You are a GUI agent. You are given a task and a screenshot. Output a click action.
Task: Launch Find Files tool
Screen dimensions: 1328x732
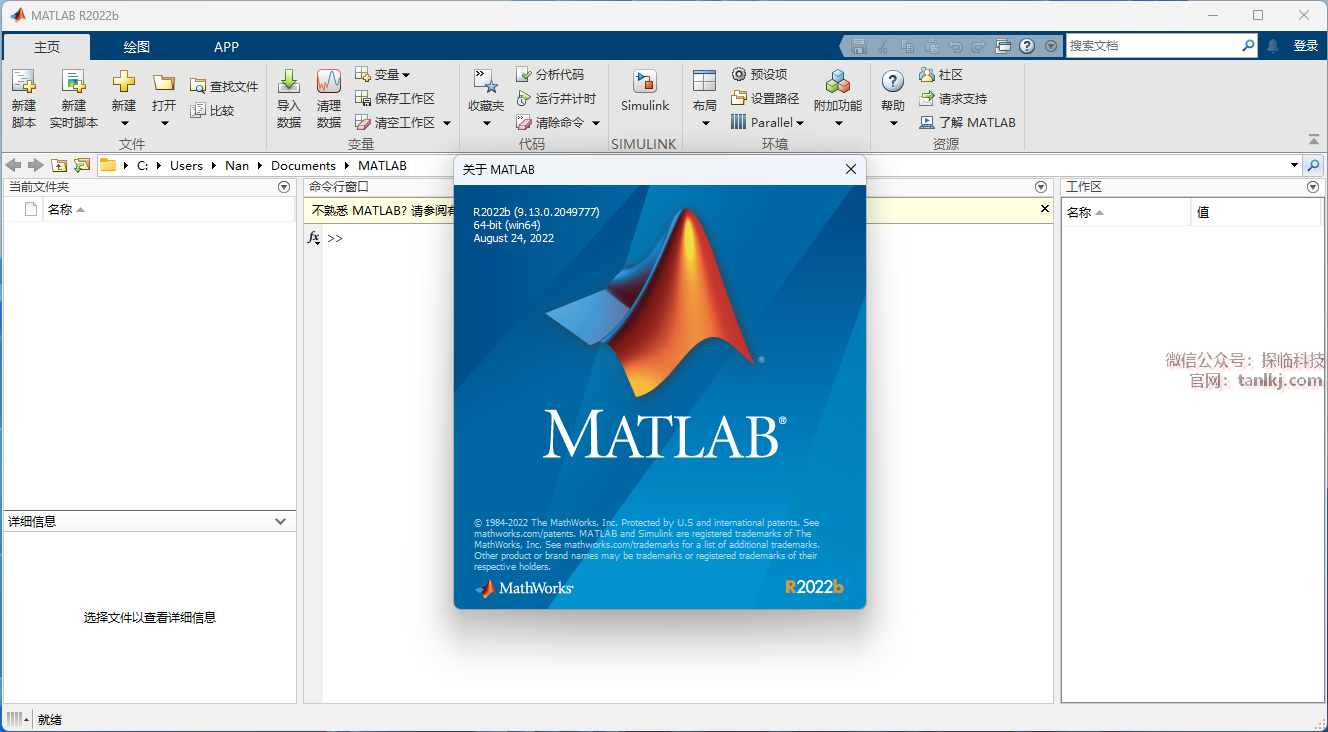pos(224,87)
